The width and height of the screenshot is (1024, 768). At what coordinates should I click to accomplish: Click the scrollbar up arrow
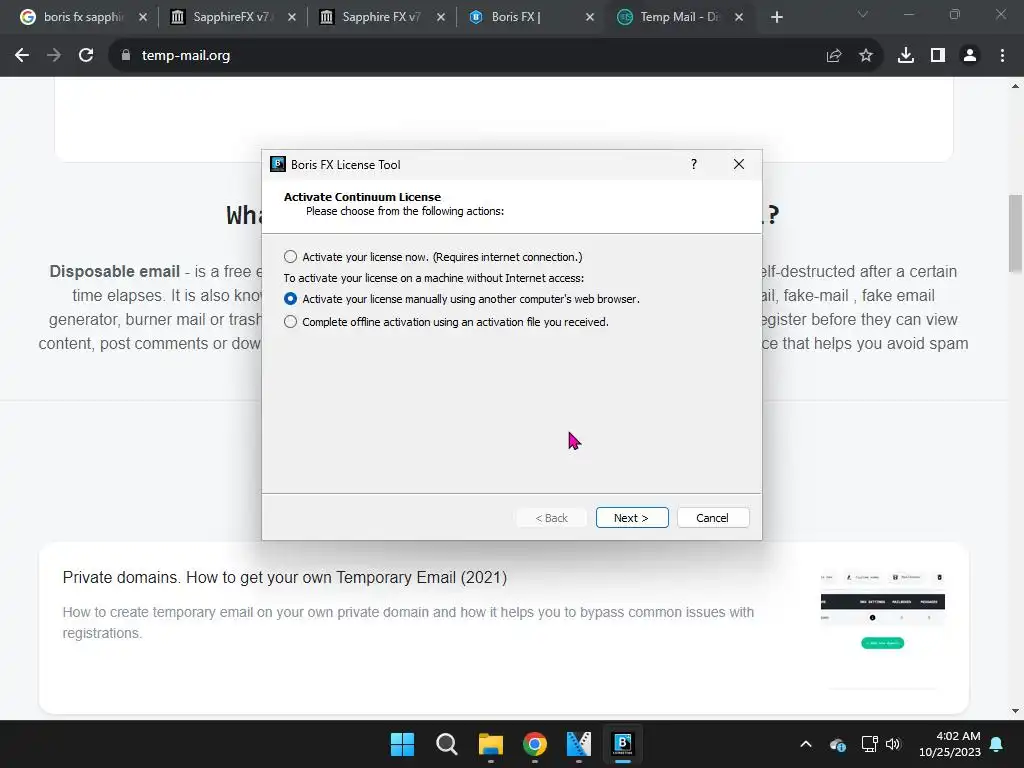click(1016, 86)
